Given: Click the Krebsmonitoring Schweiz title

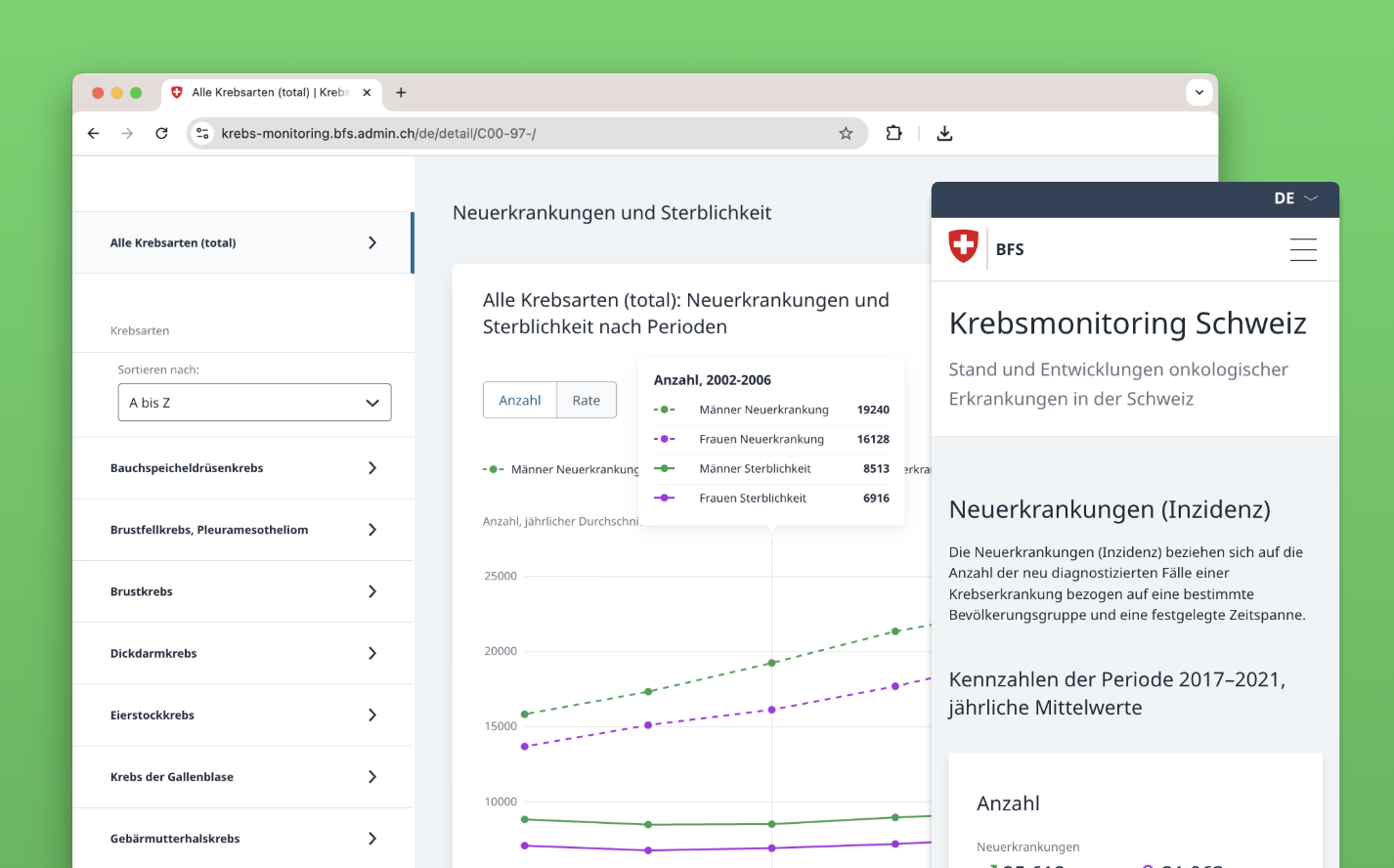Looking at the screenshot, I should pyautogui.click(x=1128, y=324).
